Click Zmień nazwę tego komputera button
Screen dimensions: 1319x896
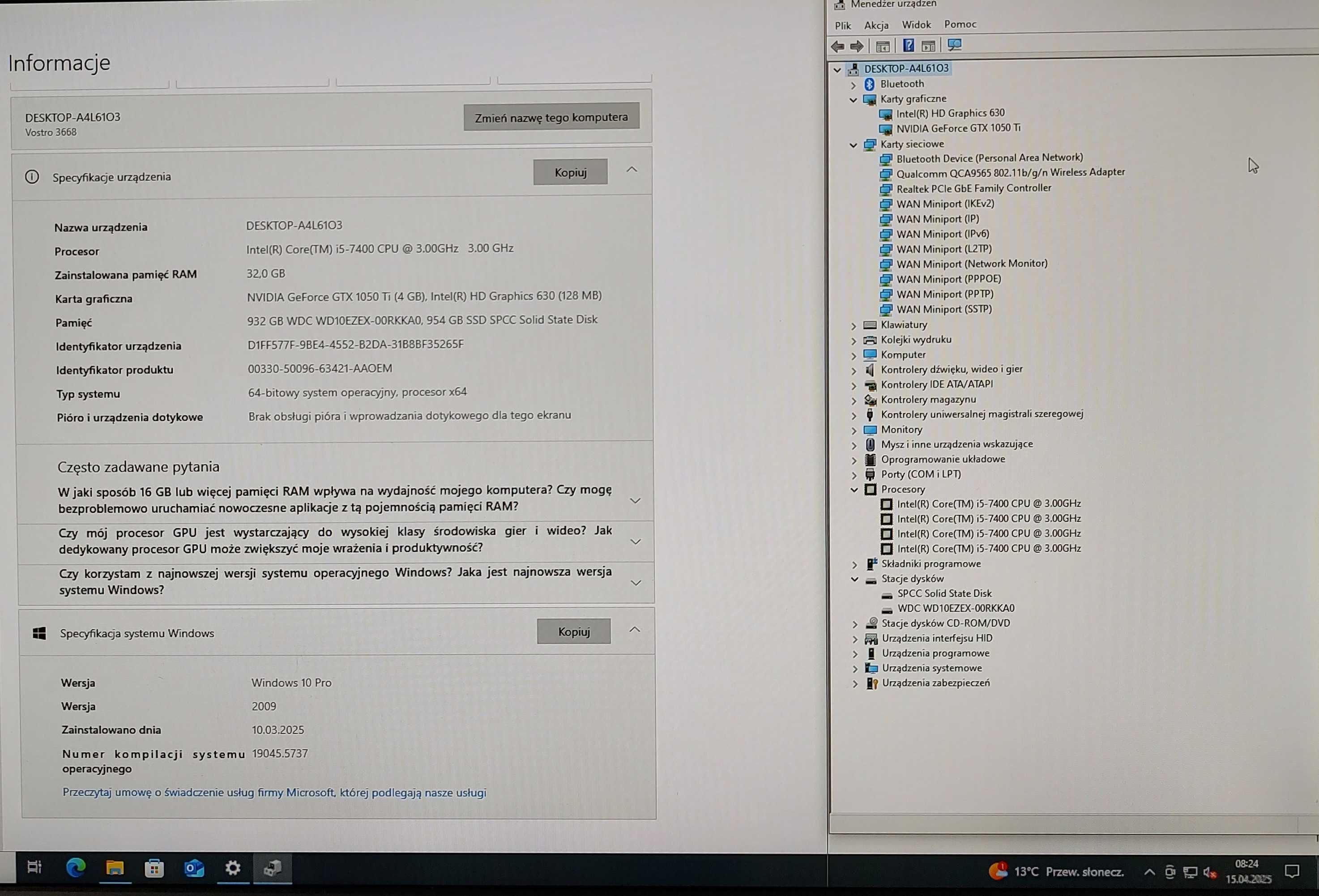point(551,117)
